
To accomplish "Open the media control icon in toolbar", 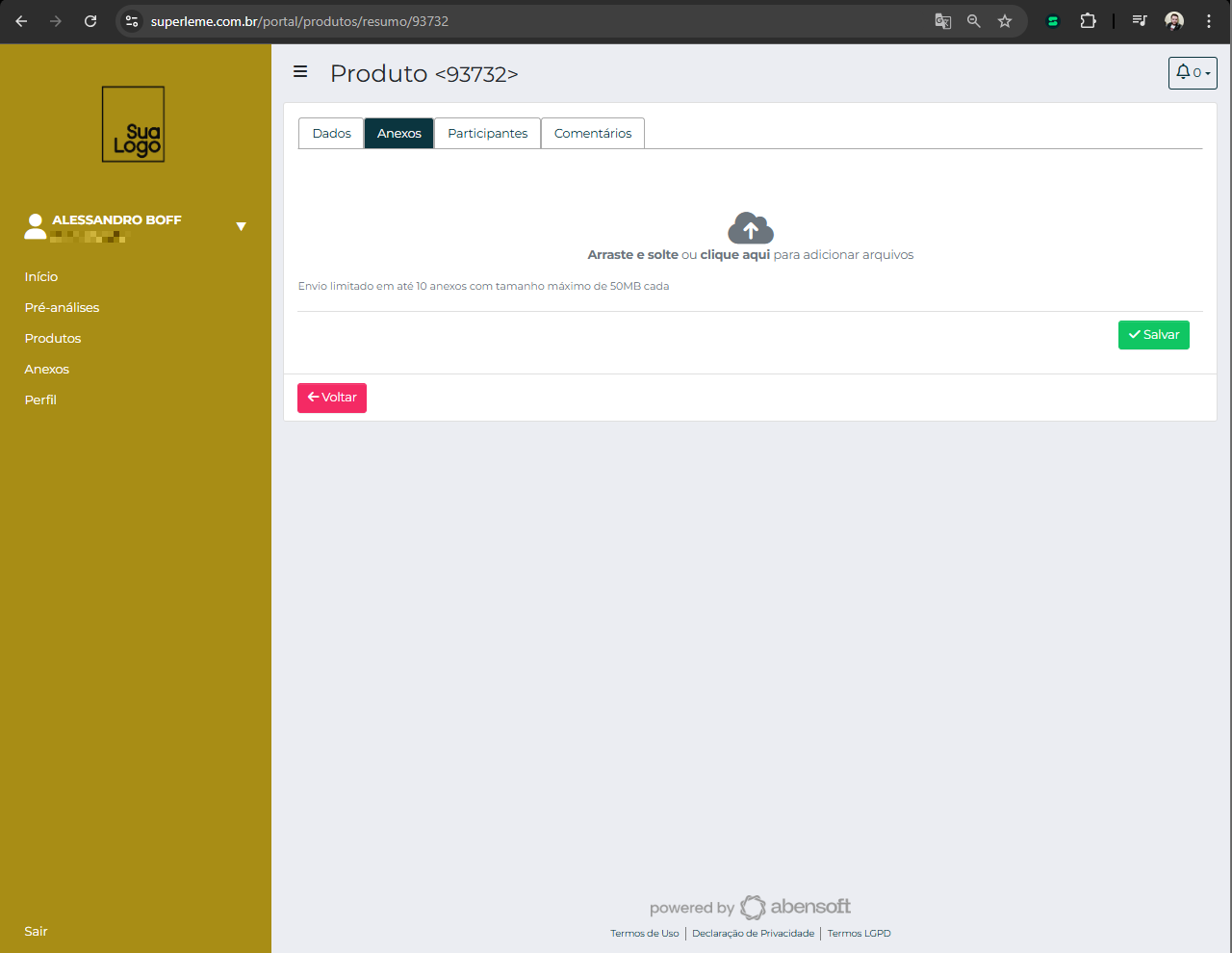I will (x=1140, y=21).
